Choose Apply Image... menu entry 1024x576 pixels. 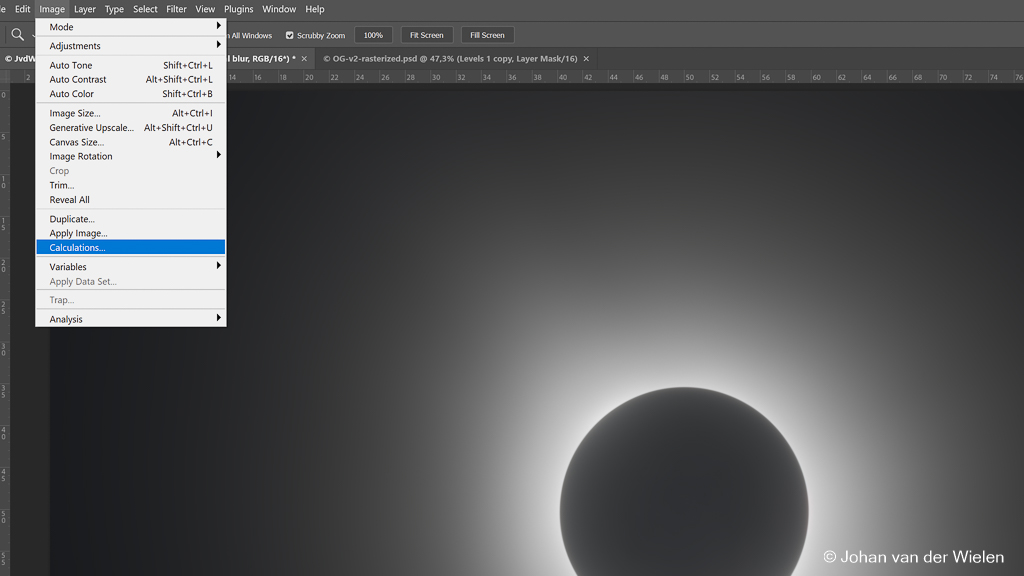click(x=131, y=233)
